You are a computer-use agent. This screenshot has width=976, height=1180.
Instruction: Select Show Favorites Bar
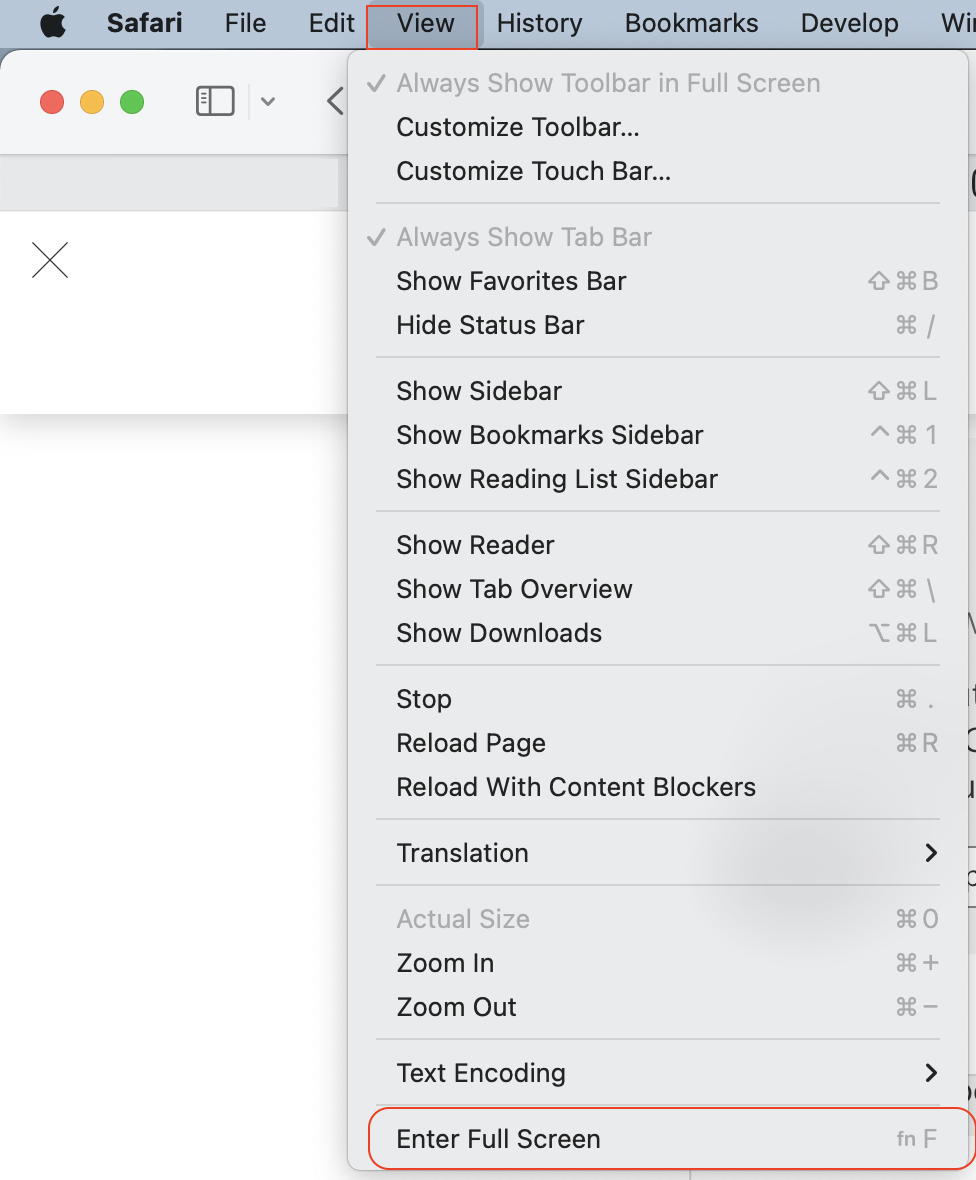coord(658,281)
